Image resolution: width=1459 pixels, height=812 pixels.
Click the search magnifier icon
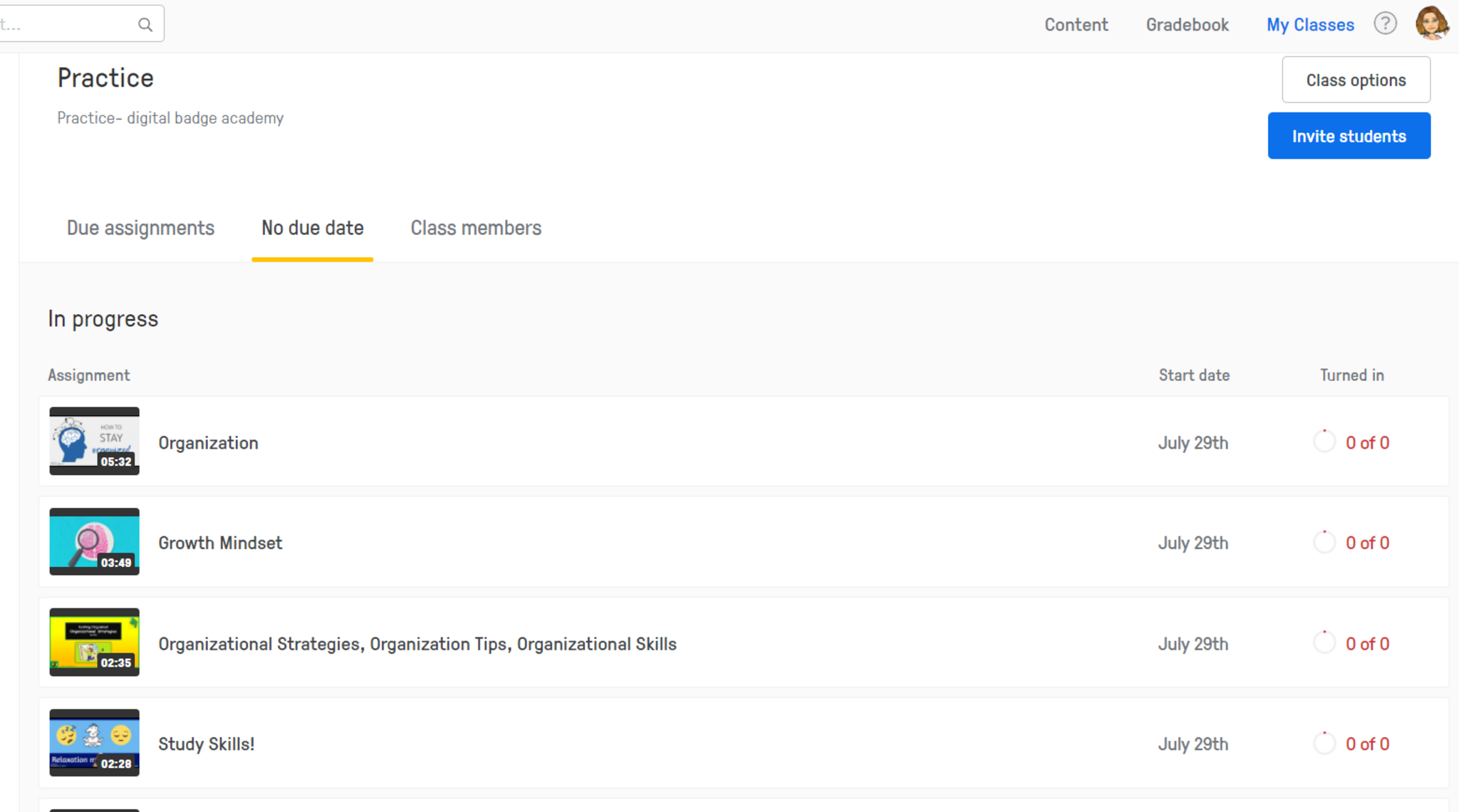[145, 25]
